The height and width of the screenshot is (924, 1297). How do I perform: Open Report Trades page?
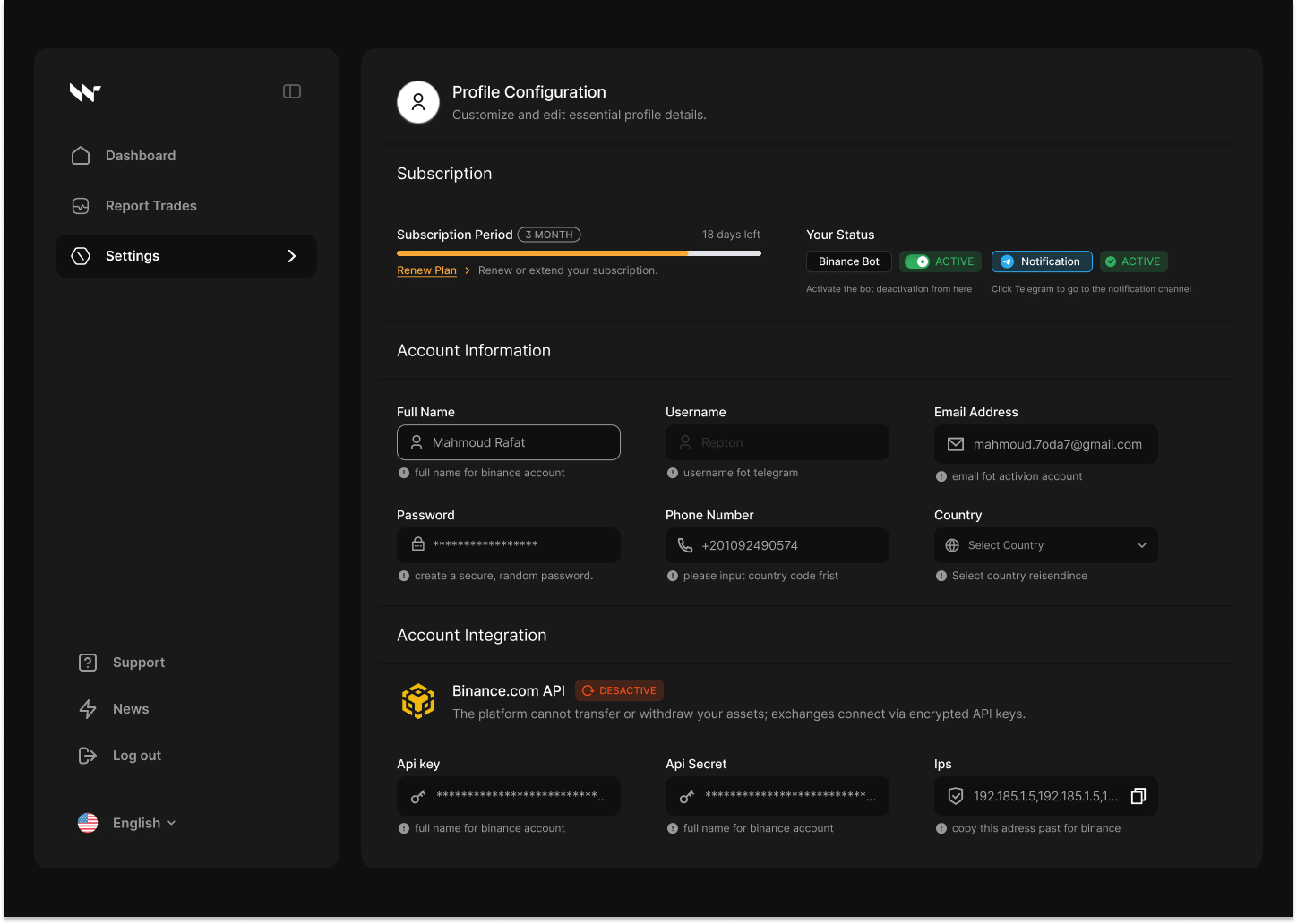[x=150, y=206]
